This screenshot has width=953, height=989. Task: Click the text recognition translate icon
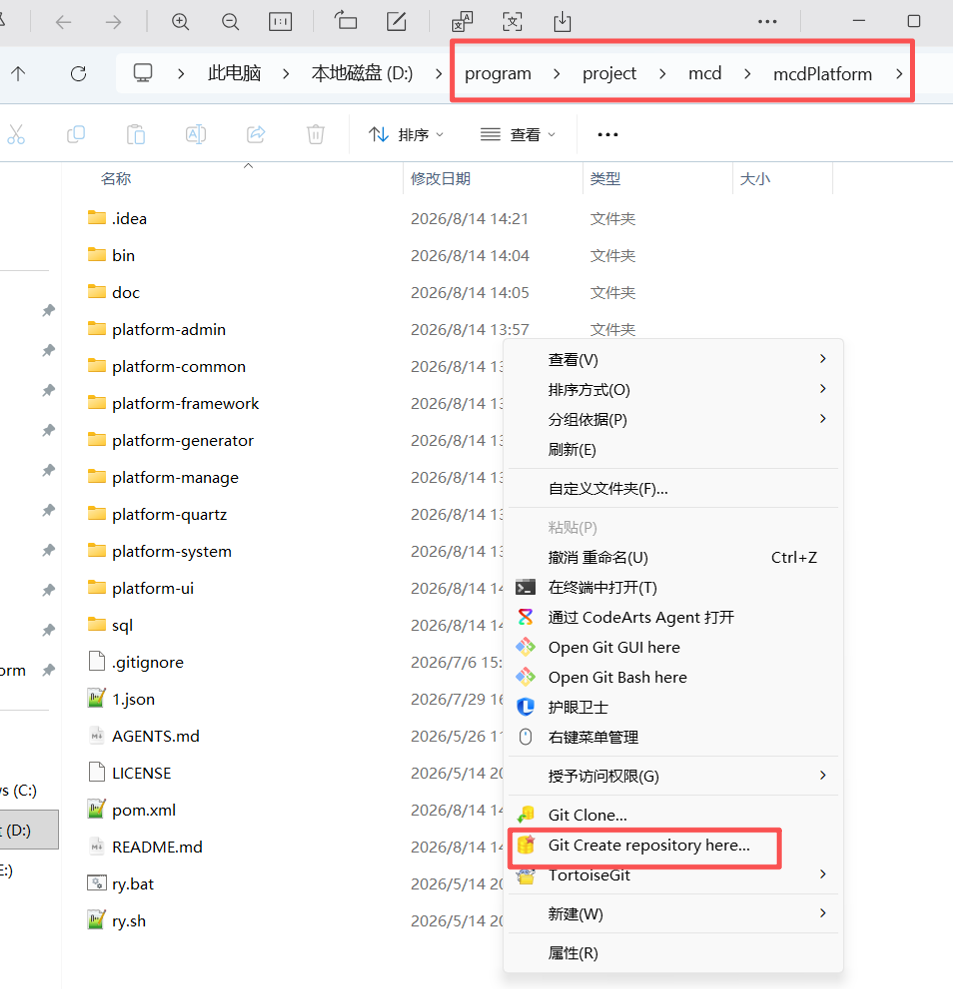click(462, 21)
